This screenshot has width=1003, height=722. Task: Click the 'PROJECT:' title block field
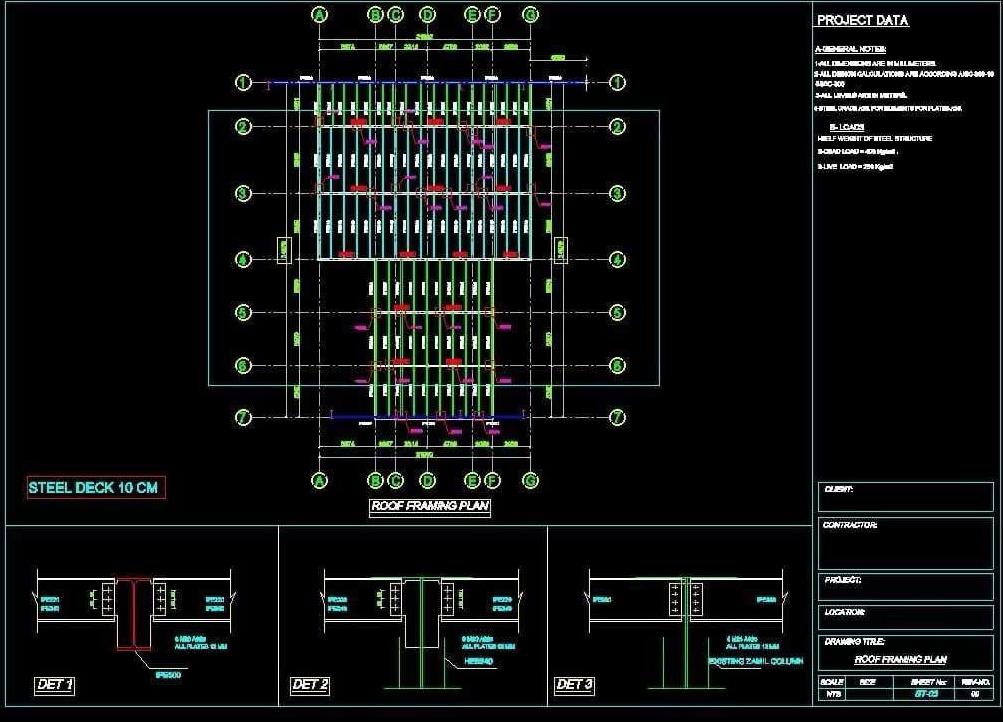(x=906, y=587)
